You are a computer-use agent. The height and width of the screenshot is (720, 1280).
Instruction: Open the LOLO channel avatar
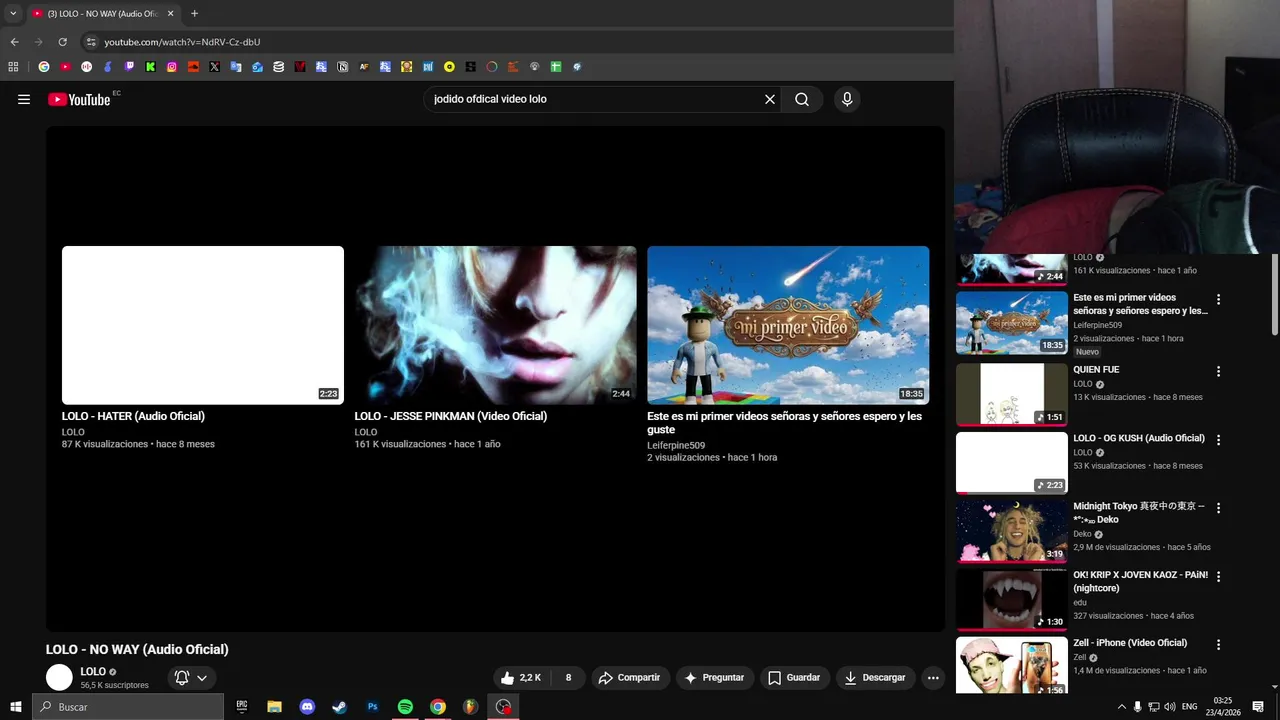tap(60, 677)
